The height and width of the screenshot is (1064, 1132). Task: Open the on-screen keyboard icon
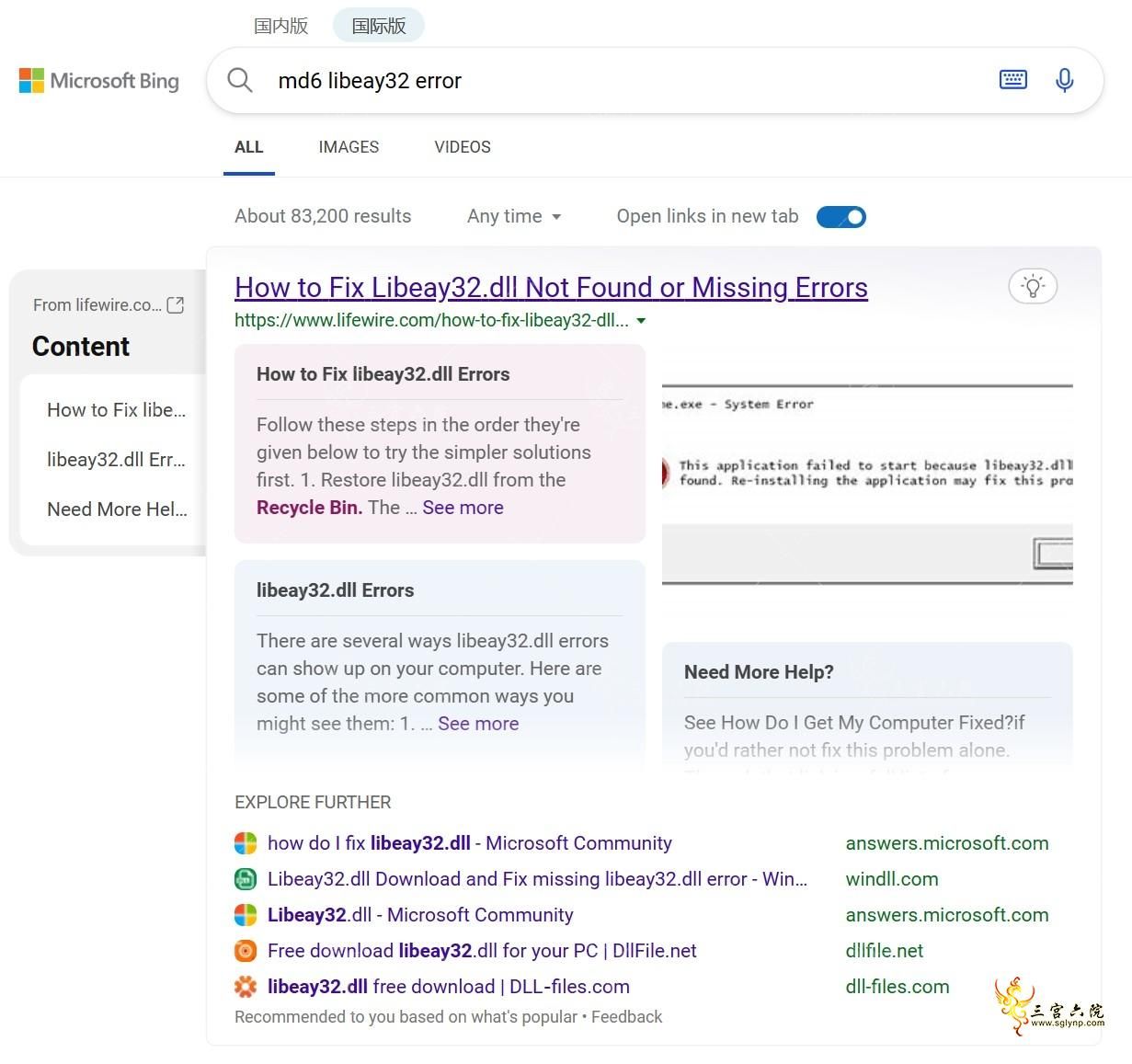coord(1012,80)
